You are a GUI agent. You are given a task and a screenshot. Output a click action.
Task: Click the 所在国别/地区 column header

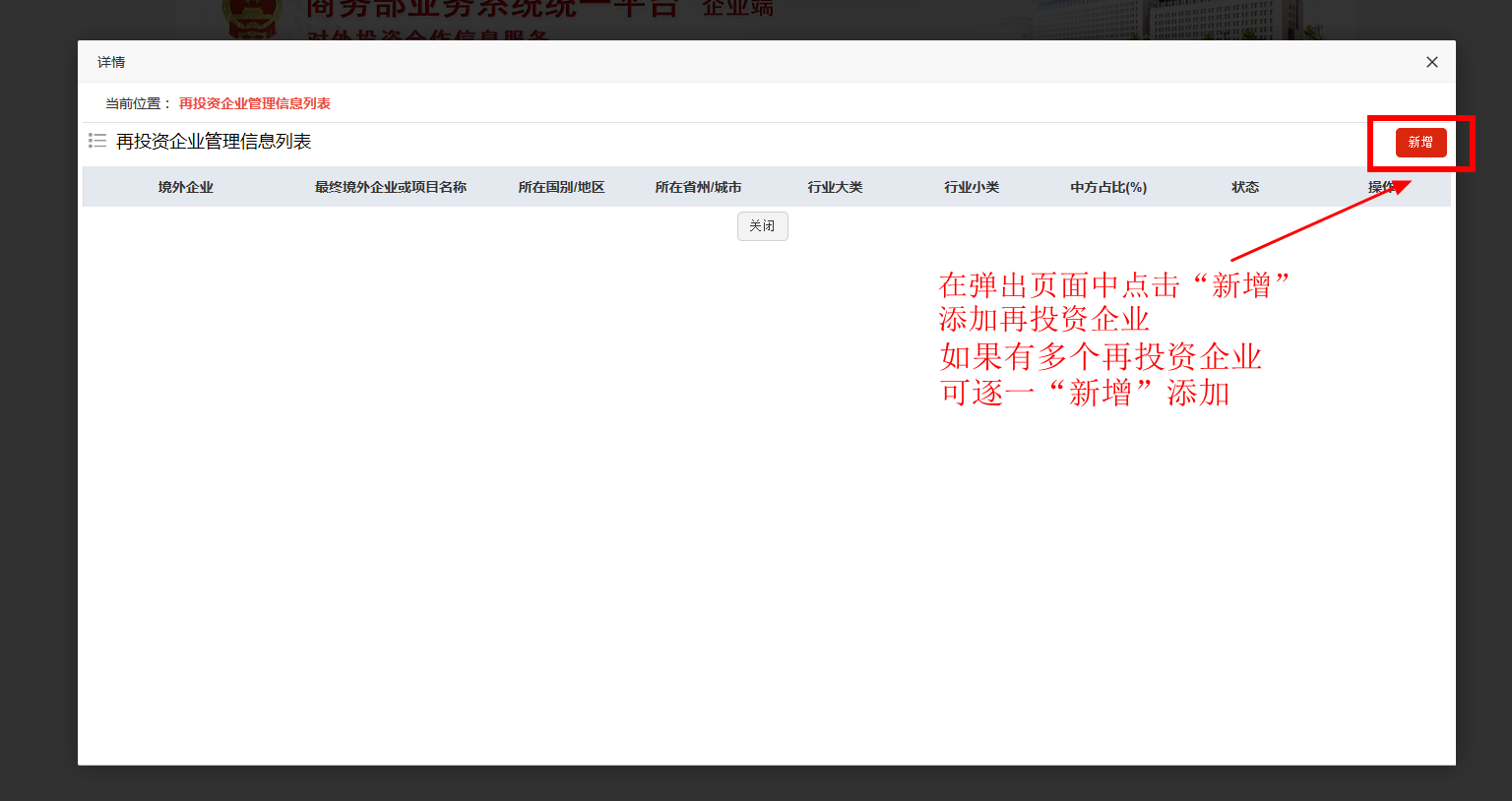click(x=561, y=187)
